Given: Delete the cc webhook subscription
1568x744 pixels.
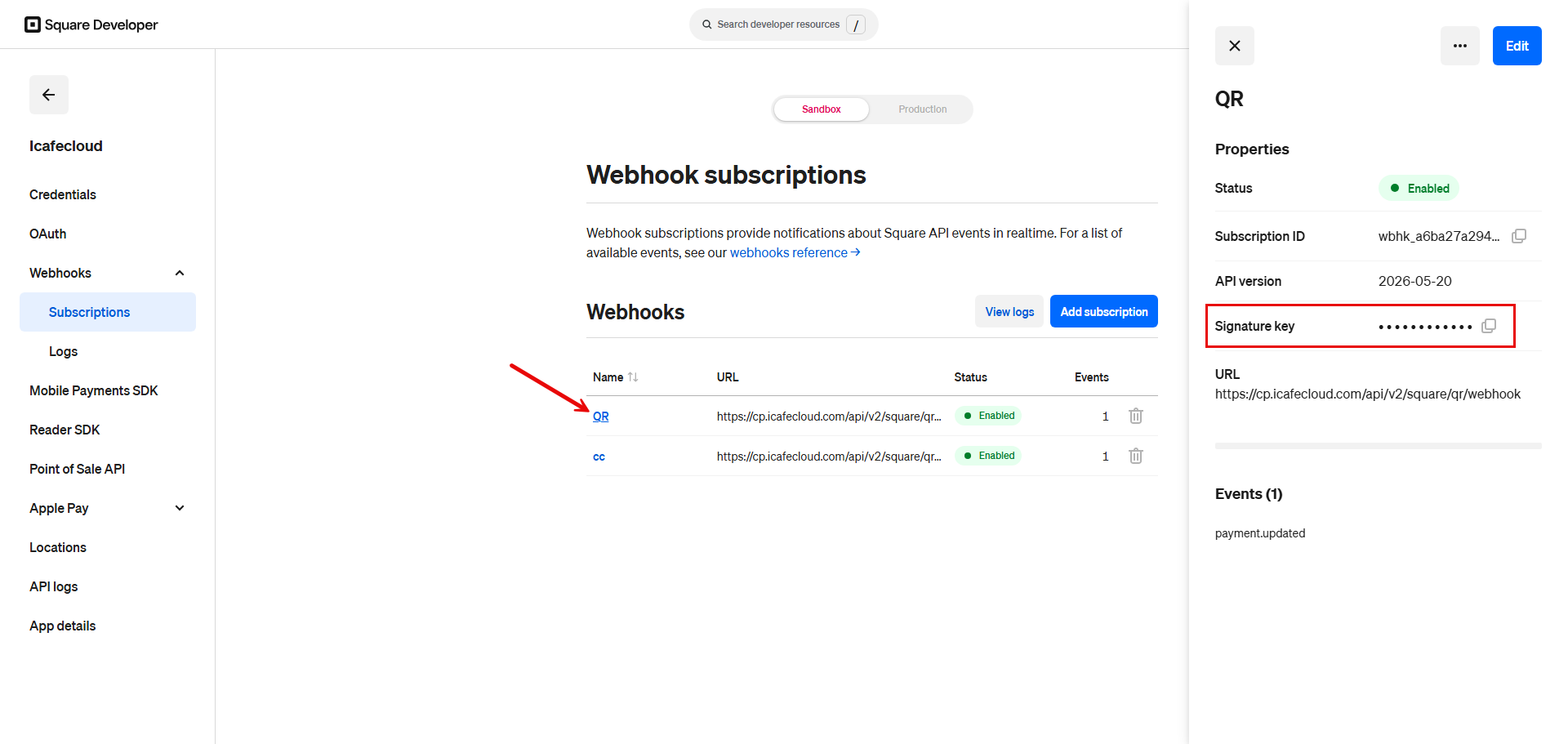Looking at the screenshot, I should 1135,456.
